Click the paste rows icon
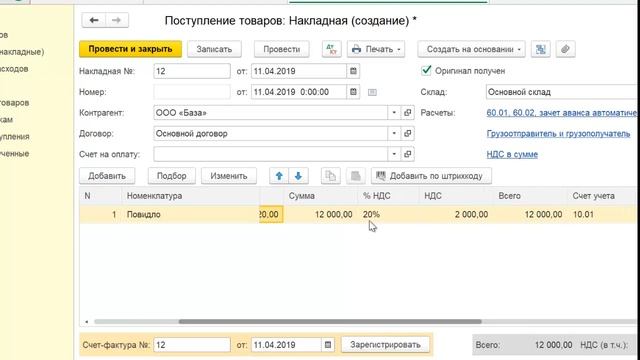The height and width of the screenshot is (360, 640). click(x=356, y=176)
